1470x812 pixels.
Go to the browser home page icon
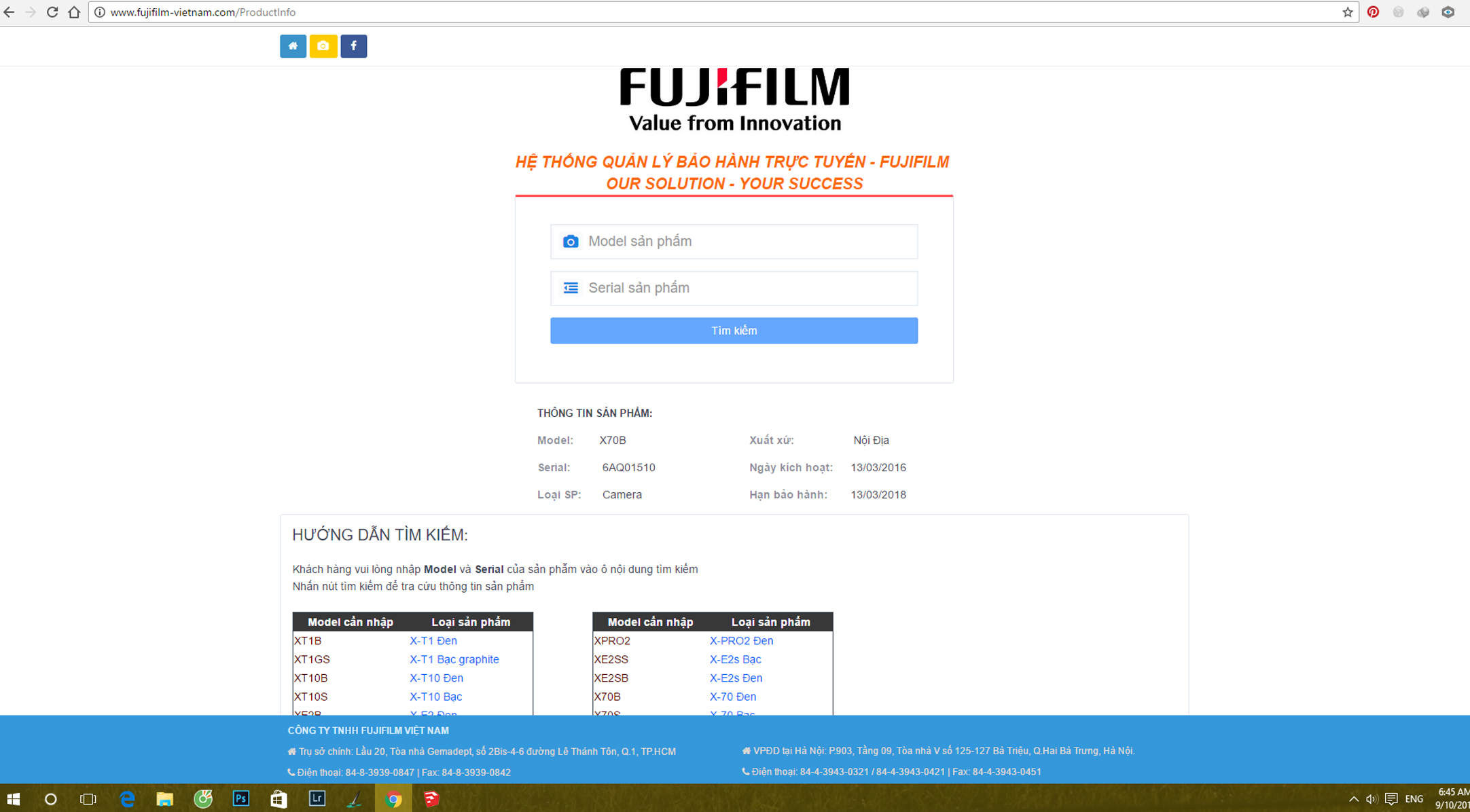tap(74, 12)
